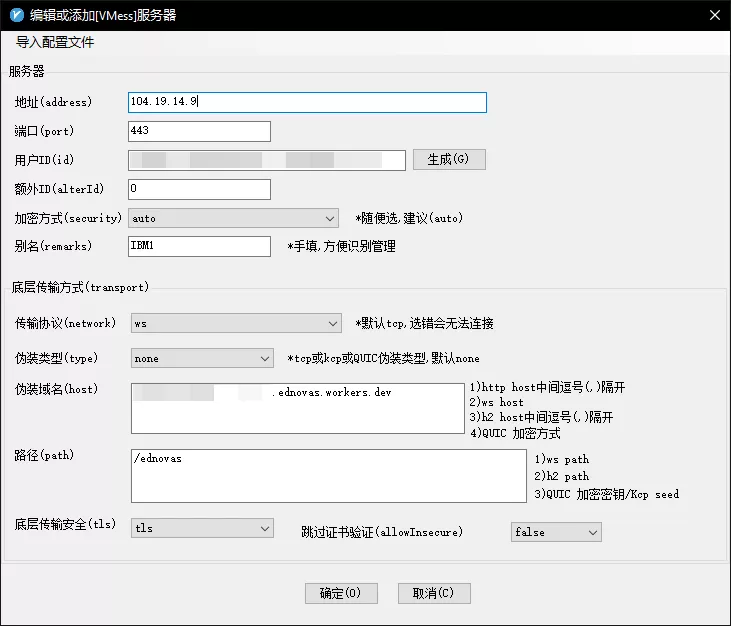Click the 用户ID(id) input field
Screen dimensions: 731x626
[267, 160]
